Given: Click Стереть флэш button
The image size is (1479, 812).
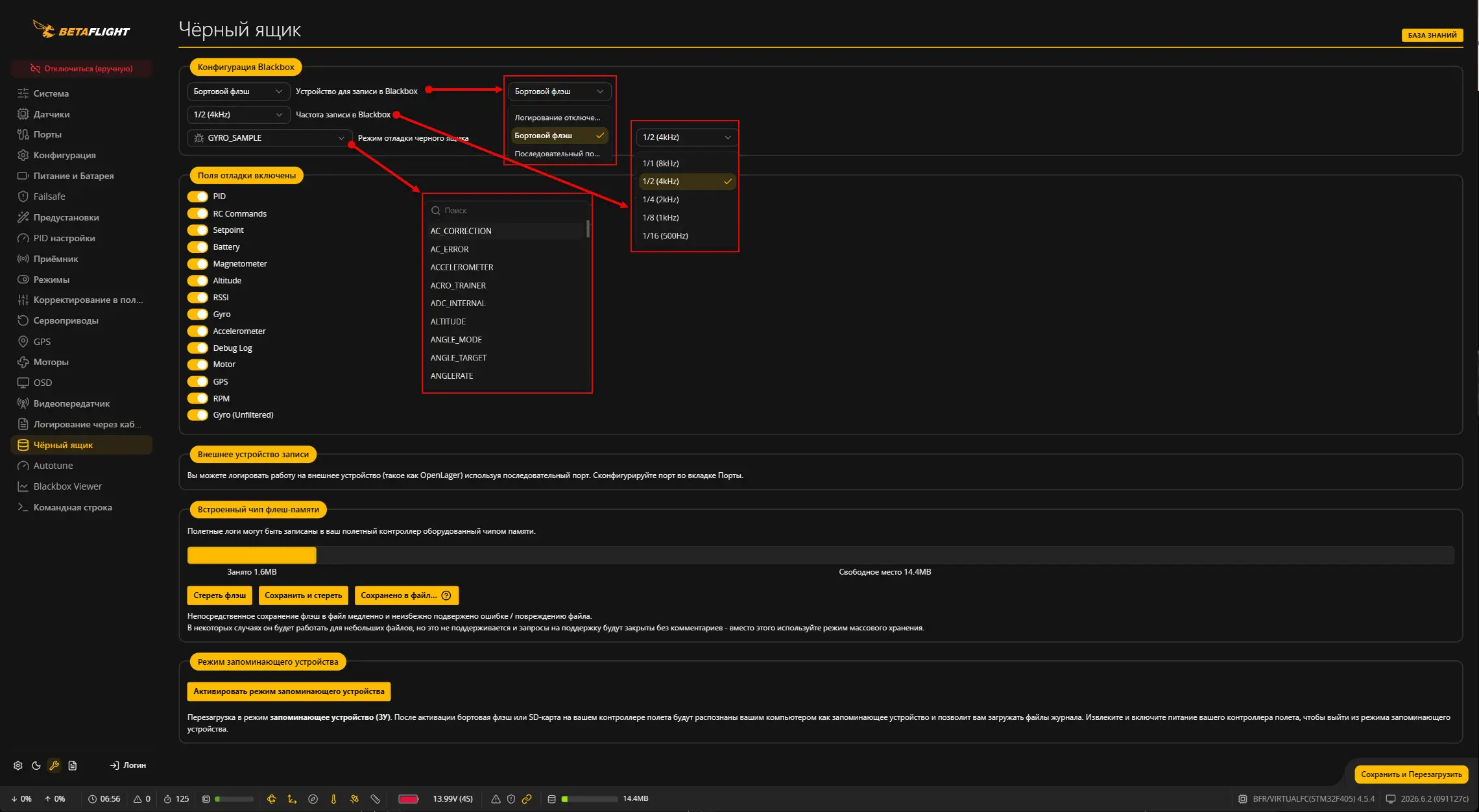Looking at the screenshot, I should tap(220, 595).
